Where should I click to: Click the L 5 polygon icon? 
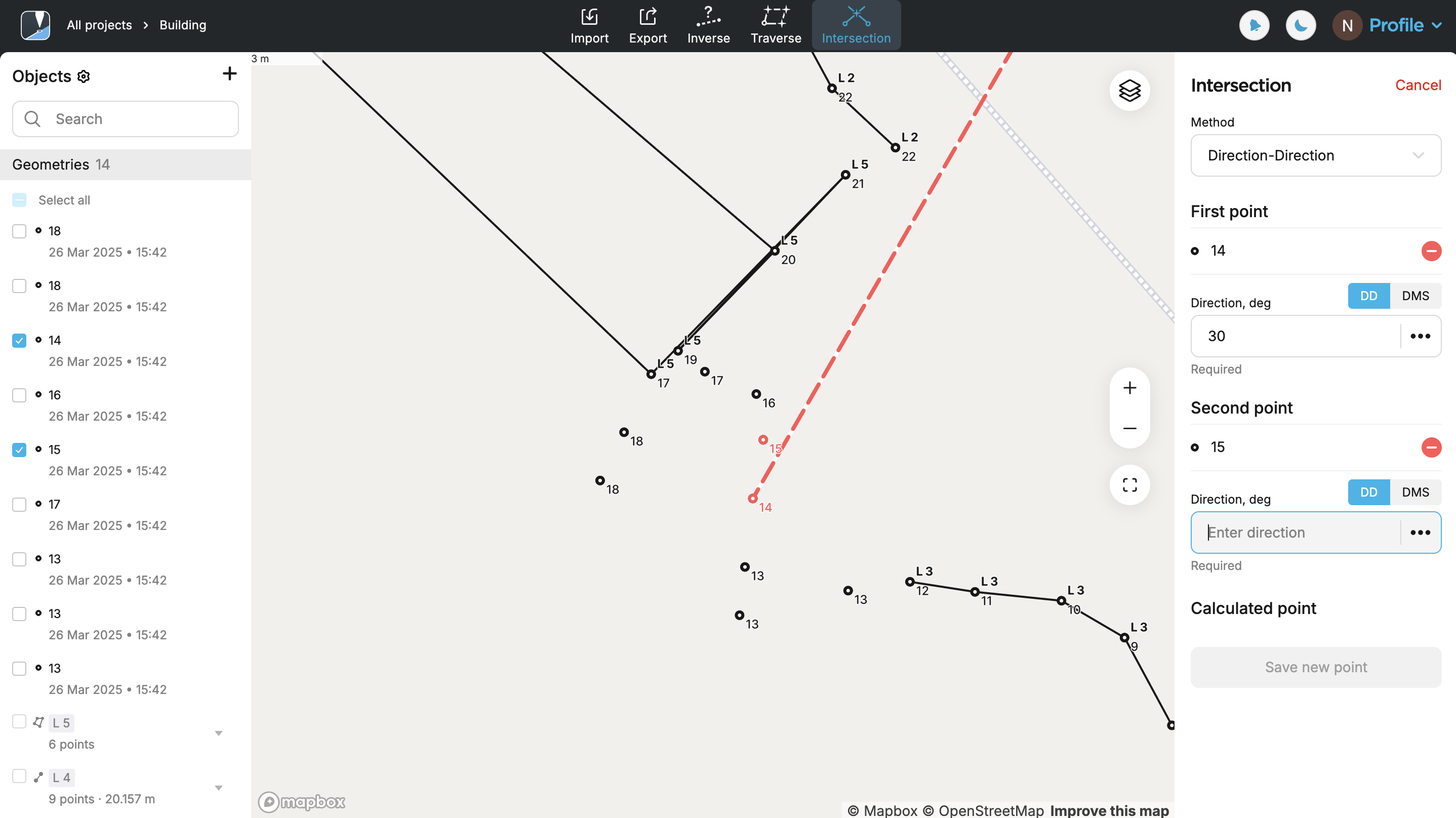[x=38, y=722]
